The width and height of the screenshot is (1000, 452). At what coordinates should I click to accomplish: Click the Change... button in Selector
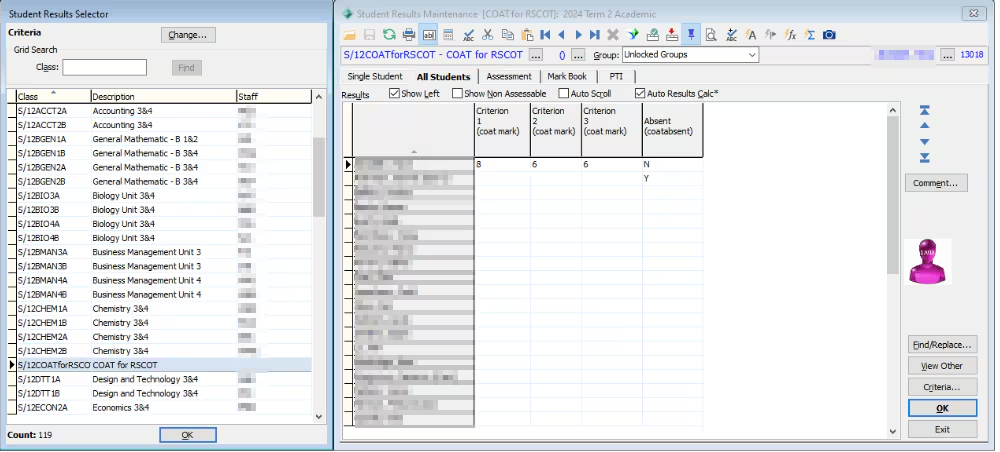point(188,35)
